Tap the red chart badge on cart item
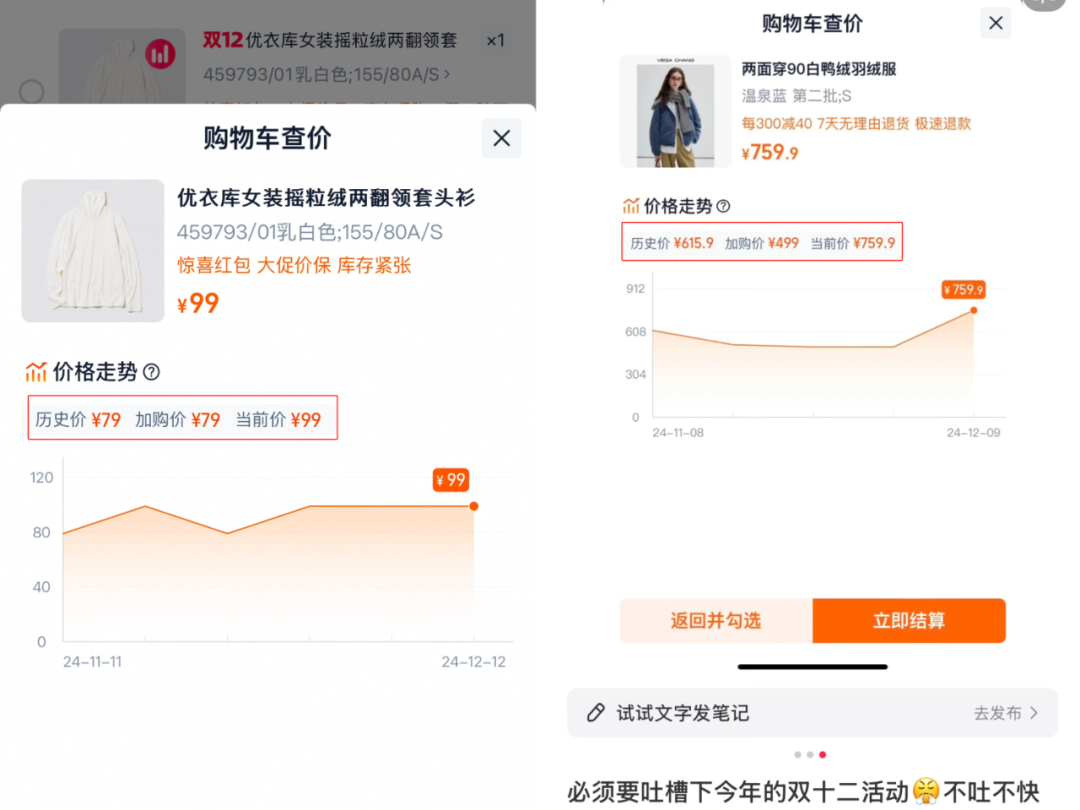Screen dimensions: 1080x810 (160, 54)
